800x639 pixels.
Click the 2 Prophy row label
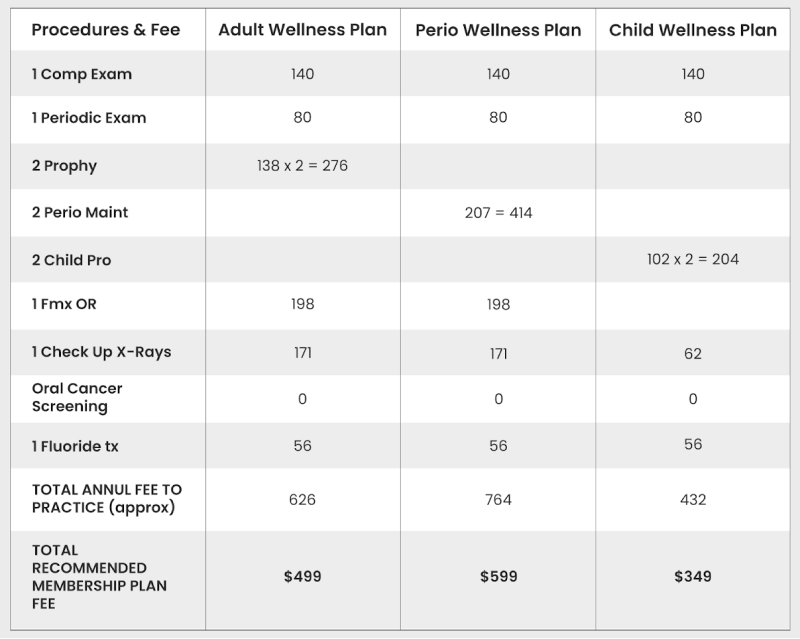64,166
